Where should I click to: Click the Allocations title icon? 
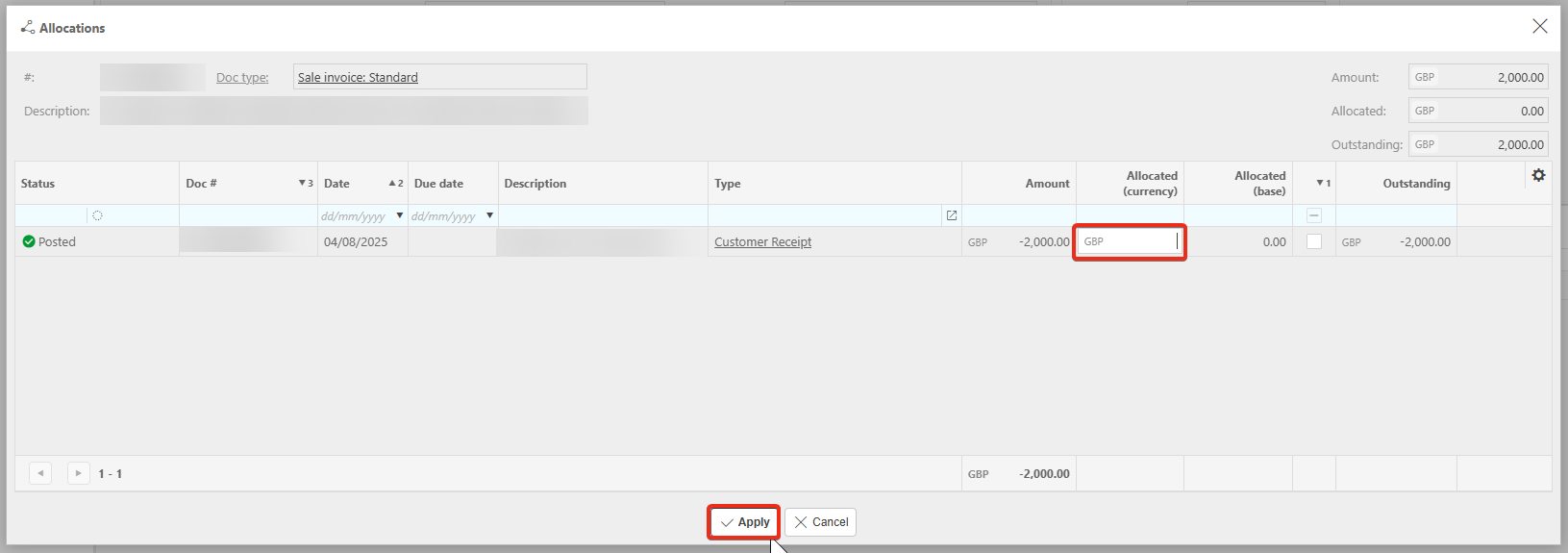click(x=28, y=28)
